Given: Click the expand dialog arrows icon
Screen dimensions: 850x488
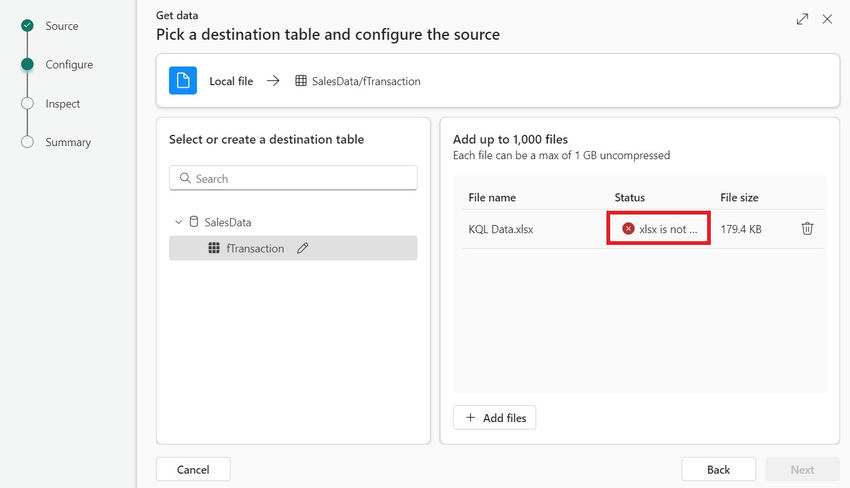Looking at the screenshot, I should (x=802, y=19).
